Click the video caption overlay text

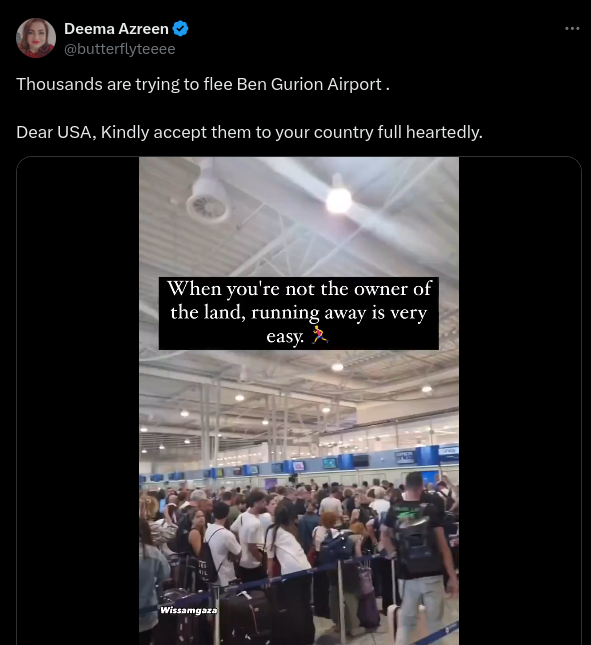tap(299, 313)
